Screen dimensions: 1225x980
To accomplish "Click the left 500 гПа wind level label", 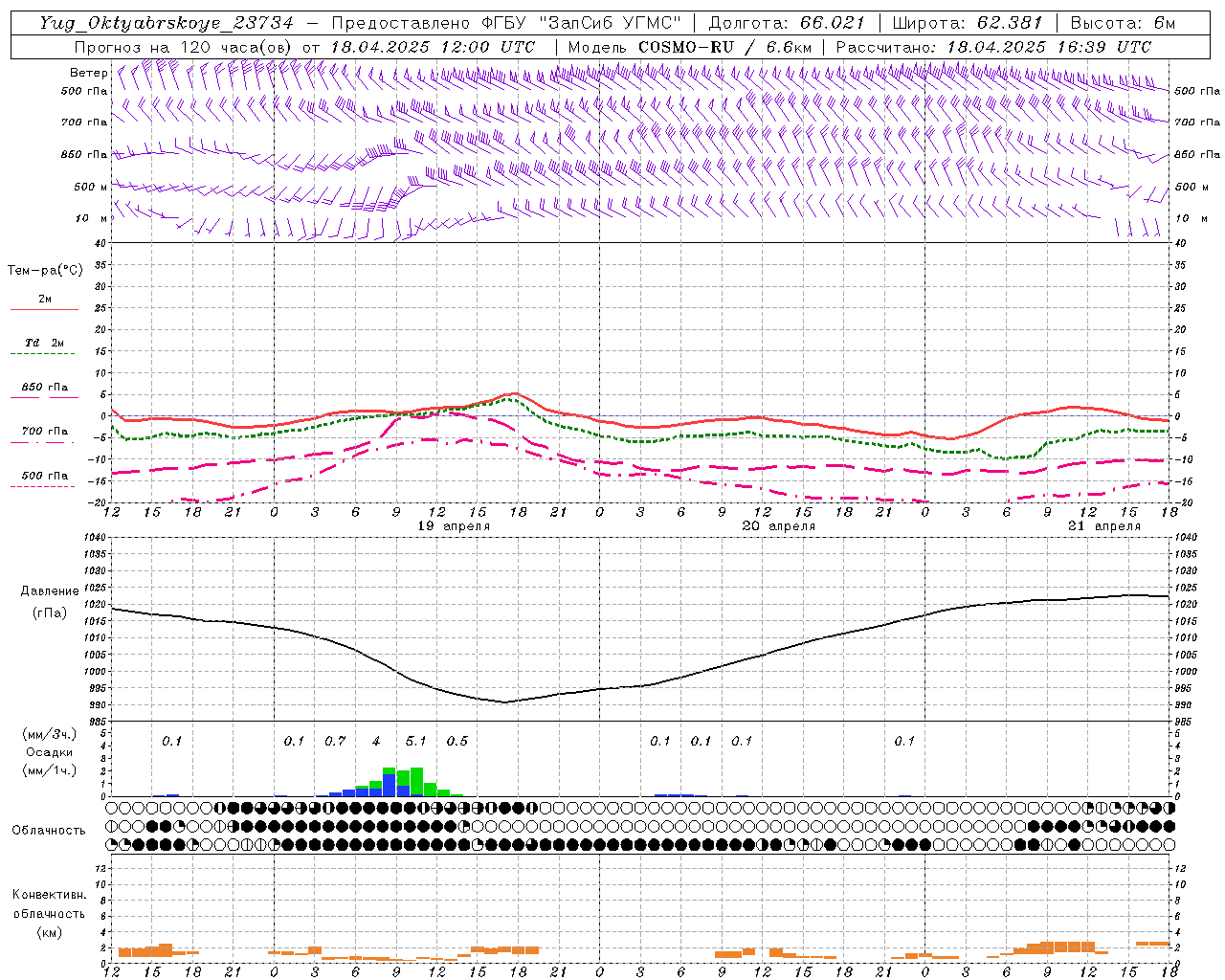I will [84, 91].
